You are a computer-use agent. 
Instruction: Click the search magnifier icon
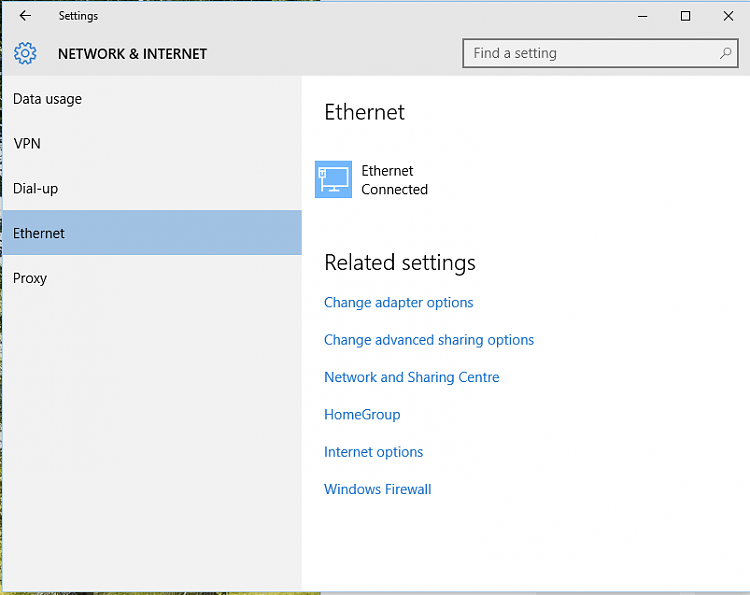pos(726,53)
